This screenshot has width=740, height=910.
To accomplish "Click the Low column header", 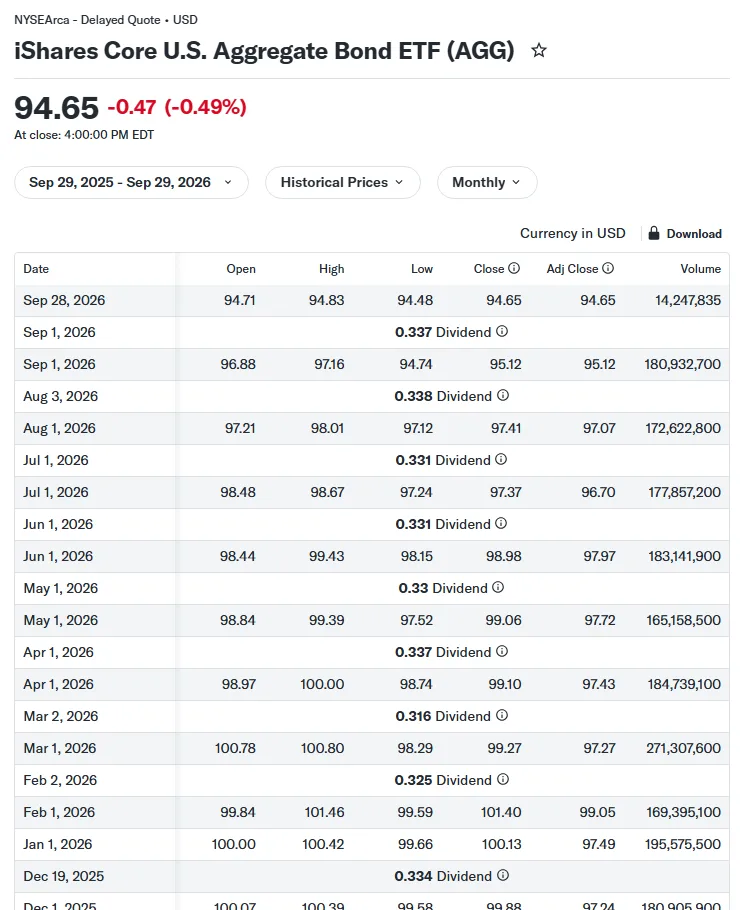I will 422,269.
